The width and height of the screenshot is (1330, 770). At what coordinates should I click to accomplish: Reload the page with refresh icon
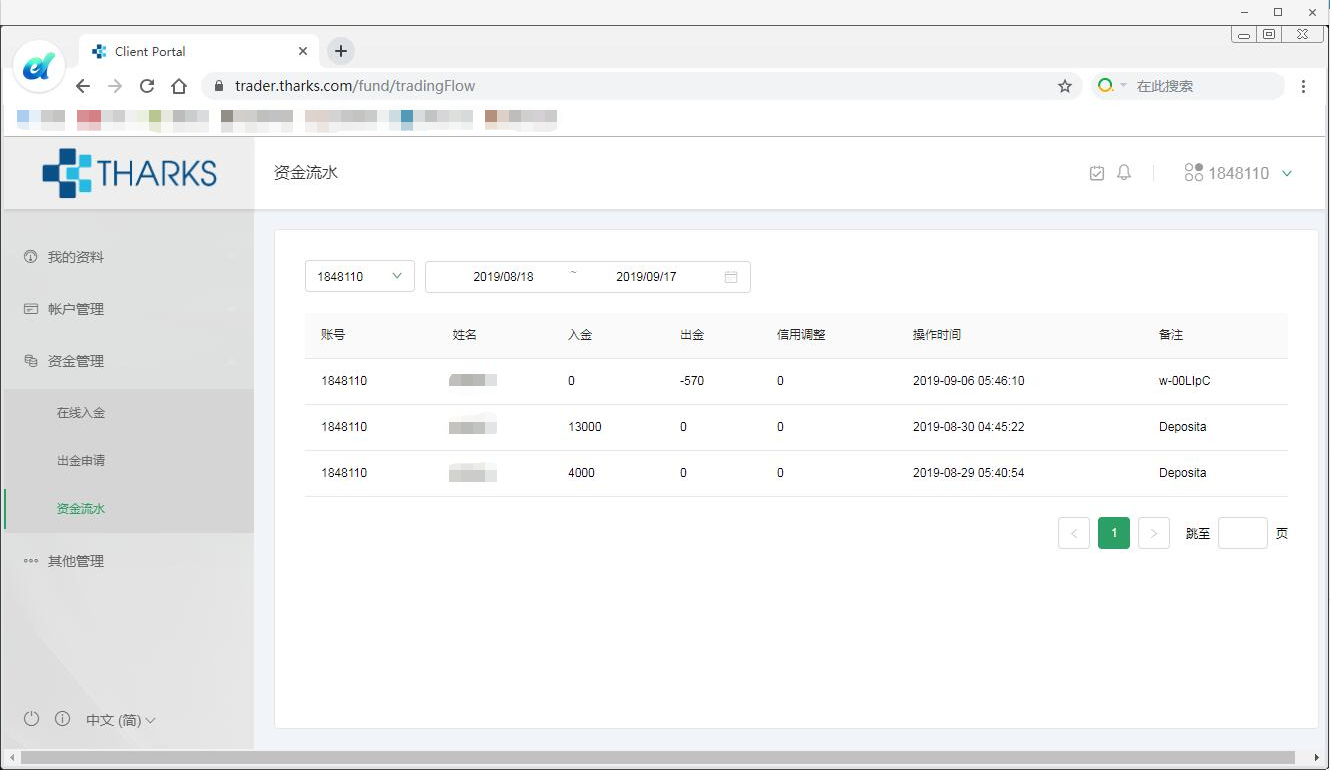click(x=147, y=86)
